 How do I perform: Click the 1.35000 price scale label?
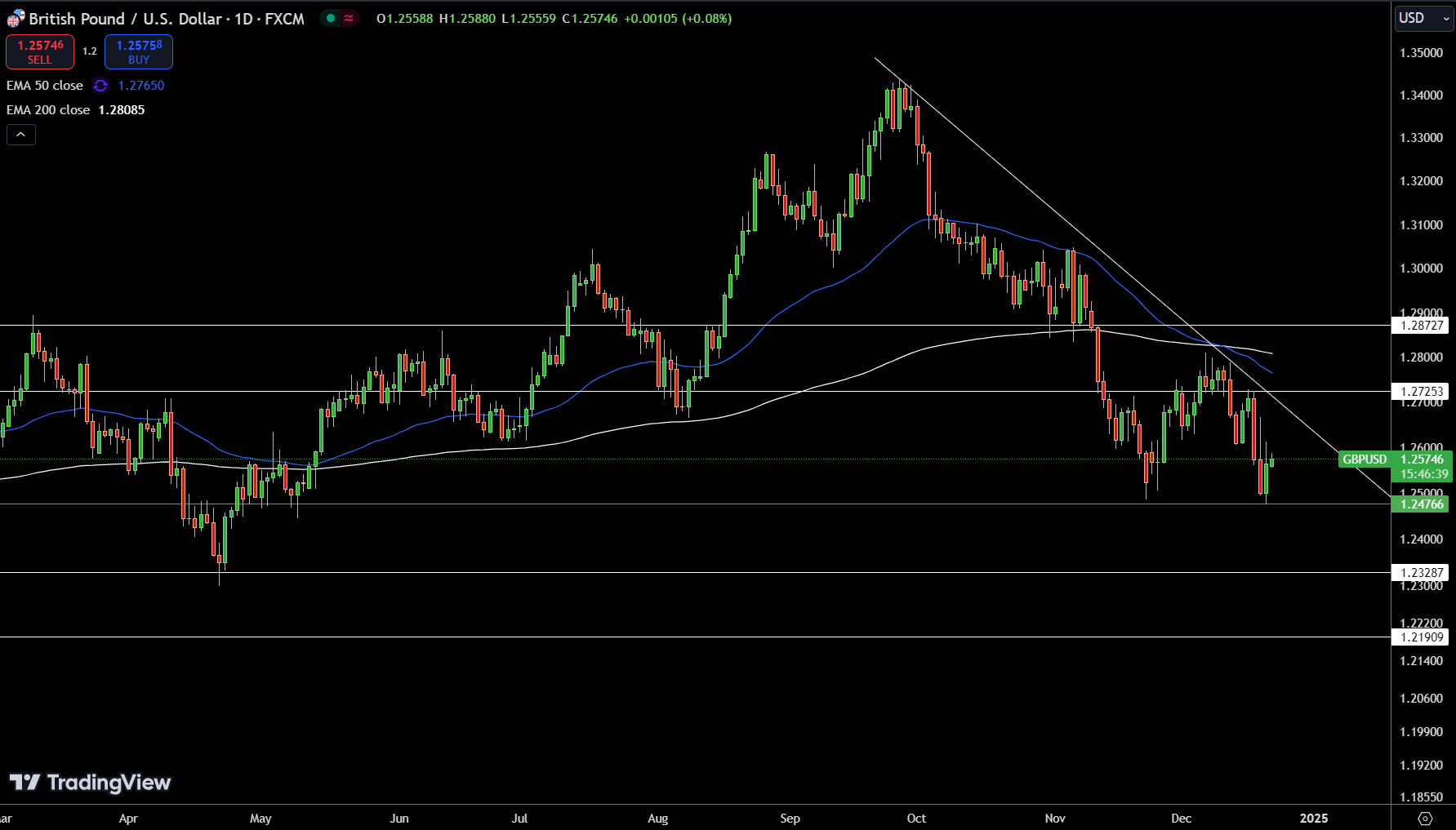1422,53
